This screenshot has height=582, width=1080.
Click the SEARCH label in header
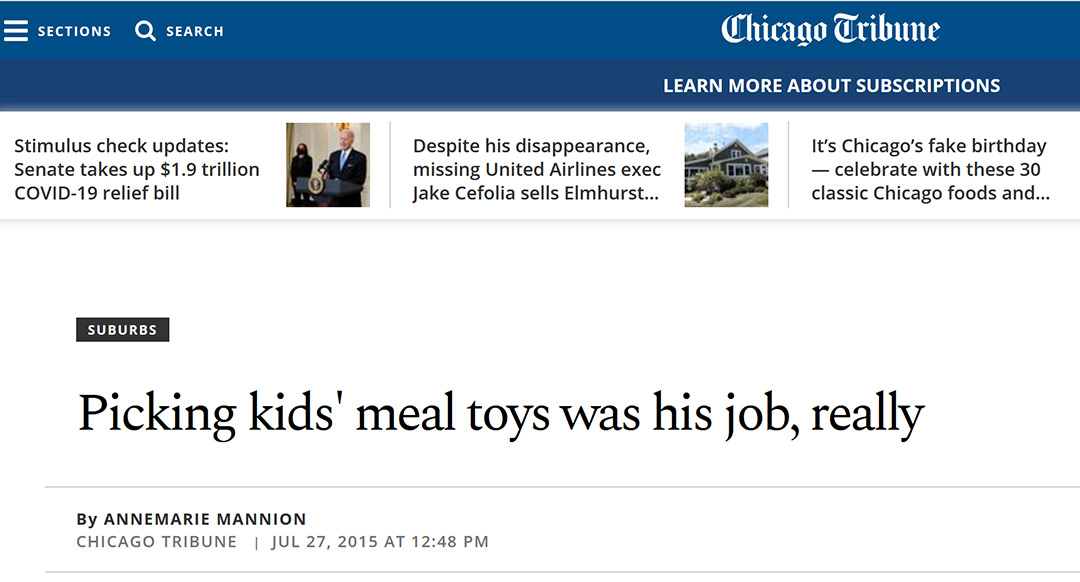pyautogui.click(x=195, y=31)
